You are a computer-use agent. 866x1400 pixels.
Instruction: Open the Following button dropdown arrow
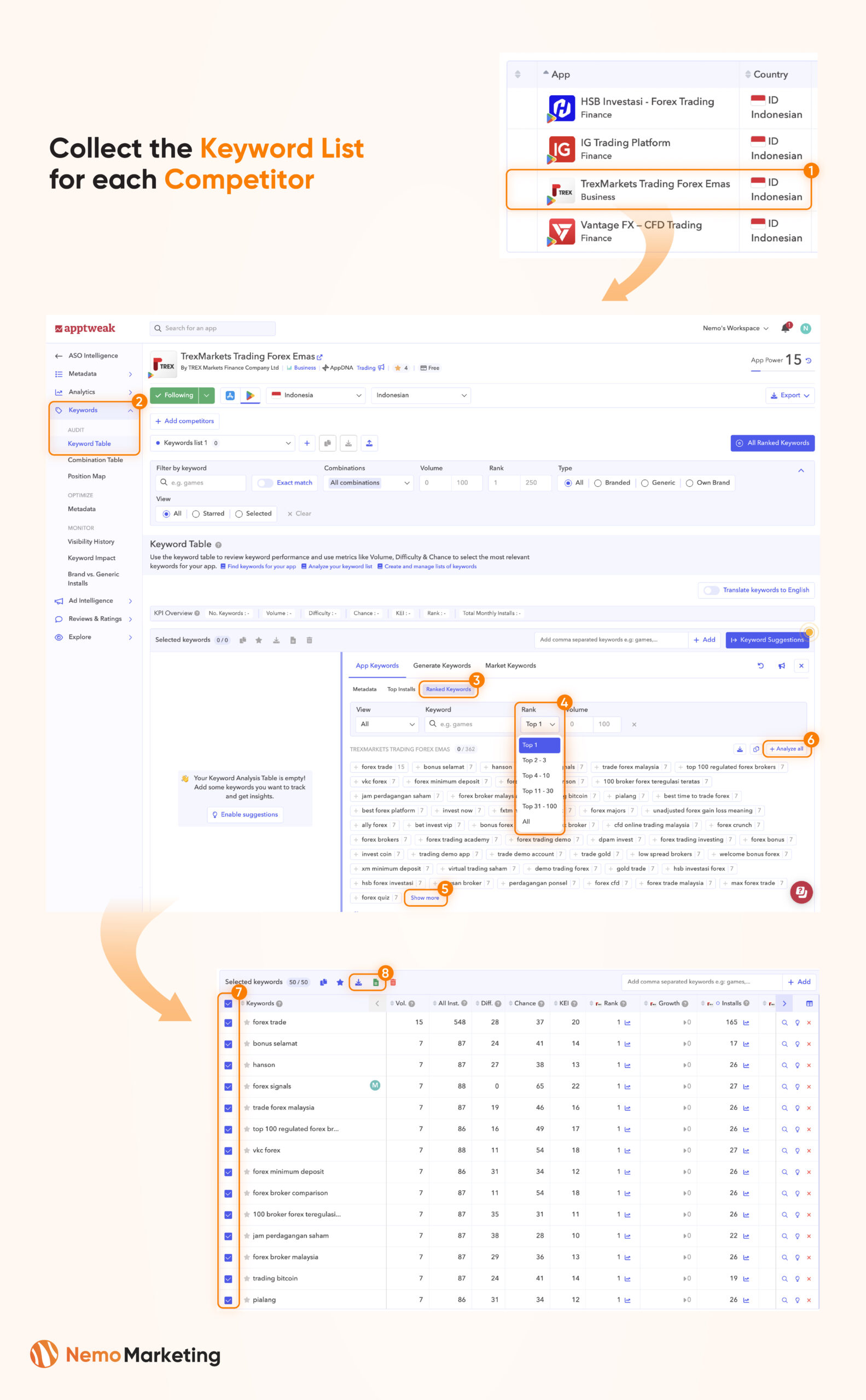click(207, 395)
